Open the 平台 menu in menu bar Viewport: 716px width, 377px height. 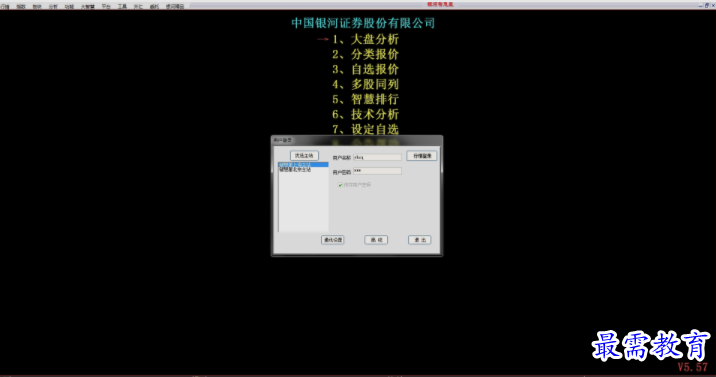point(106,6)
